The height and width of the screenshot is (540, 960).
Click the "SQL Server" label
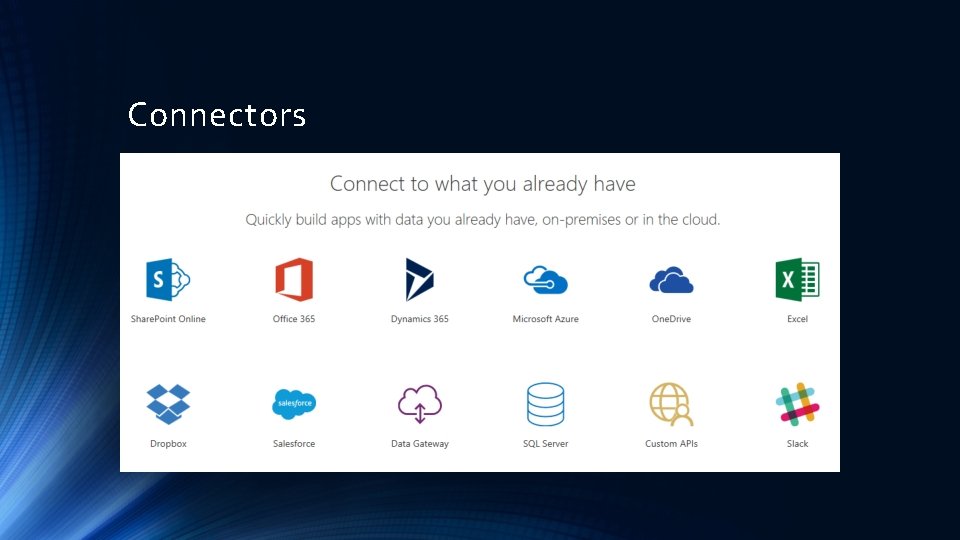pos(546,444)
